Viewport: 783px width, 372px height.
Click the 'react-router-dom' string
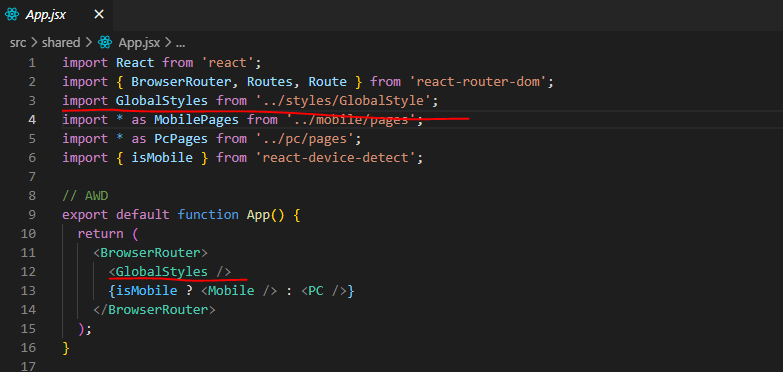click(477, 82)
